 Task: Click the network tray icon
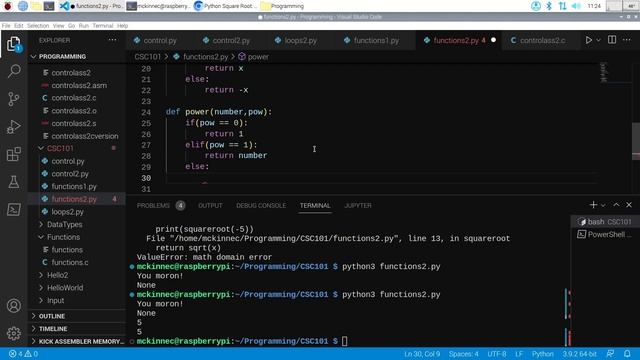coord(562,6)
